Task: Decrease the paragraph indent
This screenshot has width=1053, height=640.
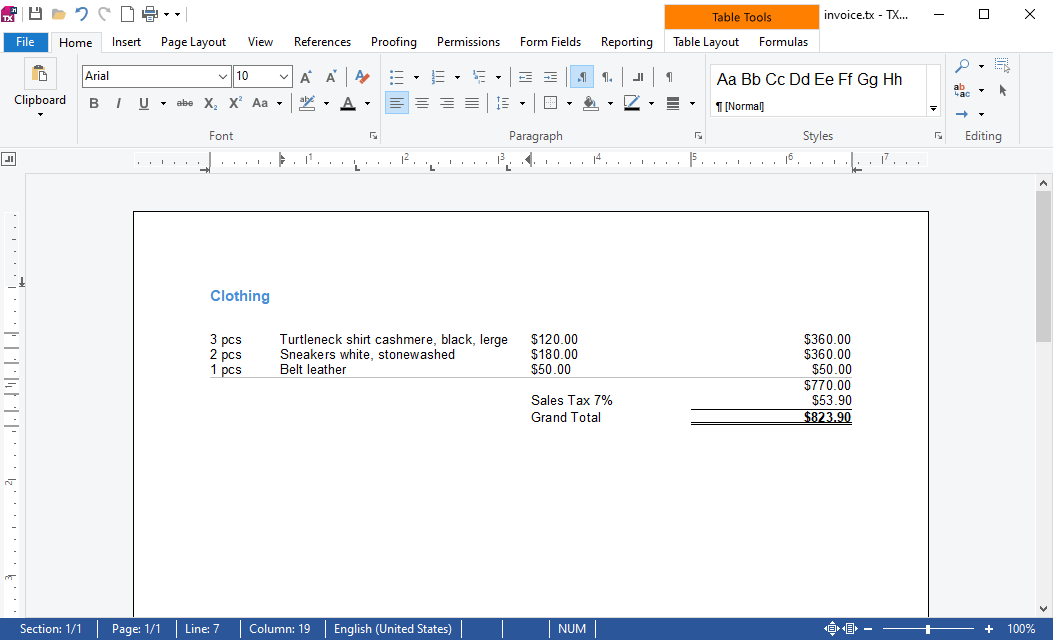Action: [525, 77]
